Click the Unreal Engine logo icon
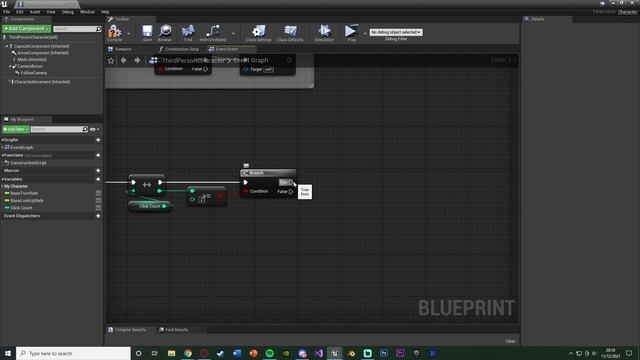Viewport: 640px width, 360px height. point(4,4)
